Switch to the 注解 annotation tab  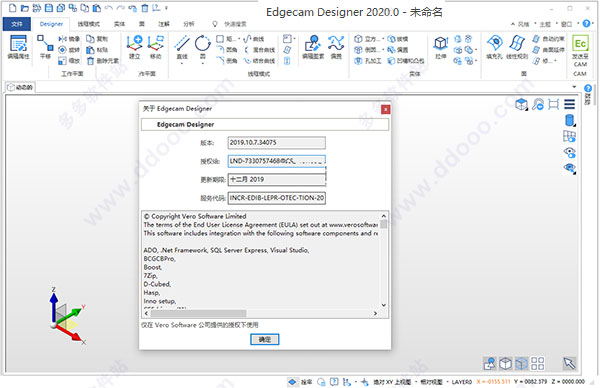(x=164, y=24)
